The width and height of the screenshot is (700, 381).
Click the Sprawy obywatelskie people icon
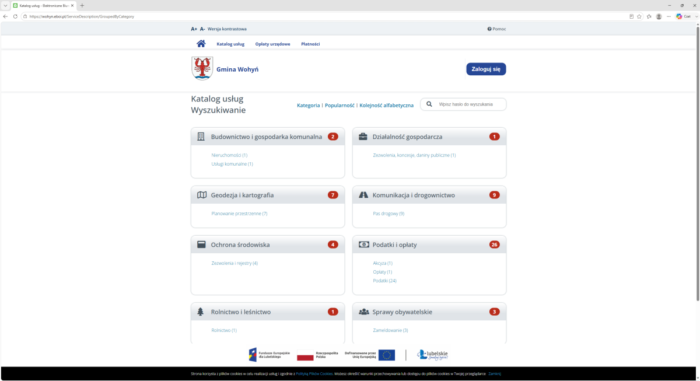pos(364,312)
